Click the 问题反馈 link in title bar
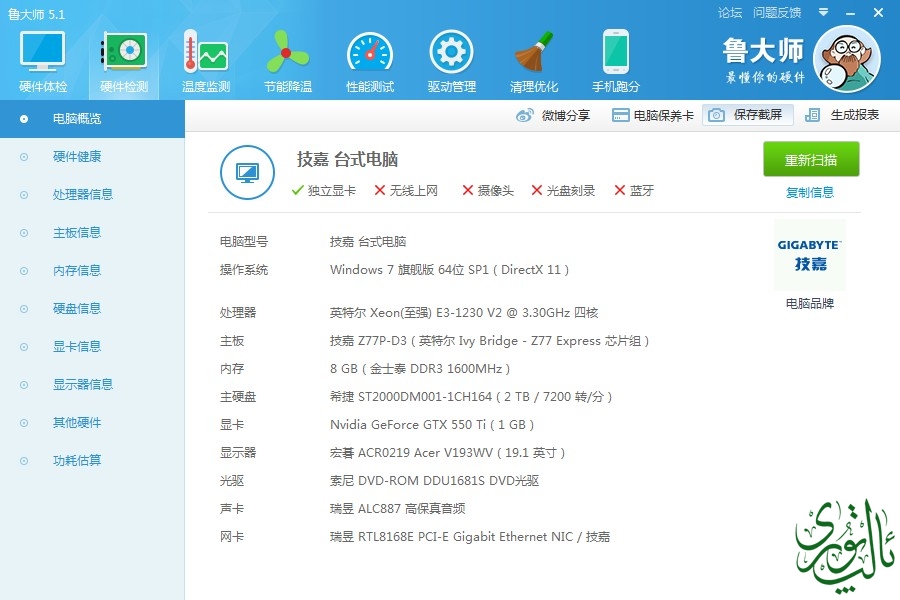Viewport: 900px width, 600px height. [x=777, y=13]
